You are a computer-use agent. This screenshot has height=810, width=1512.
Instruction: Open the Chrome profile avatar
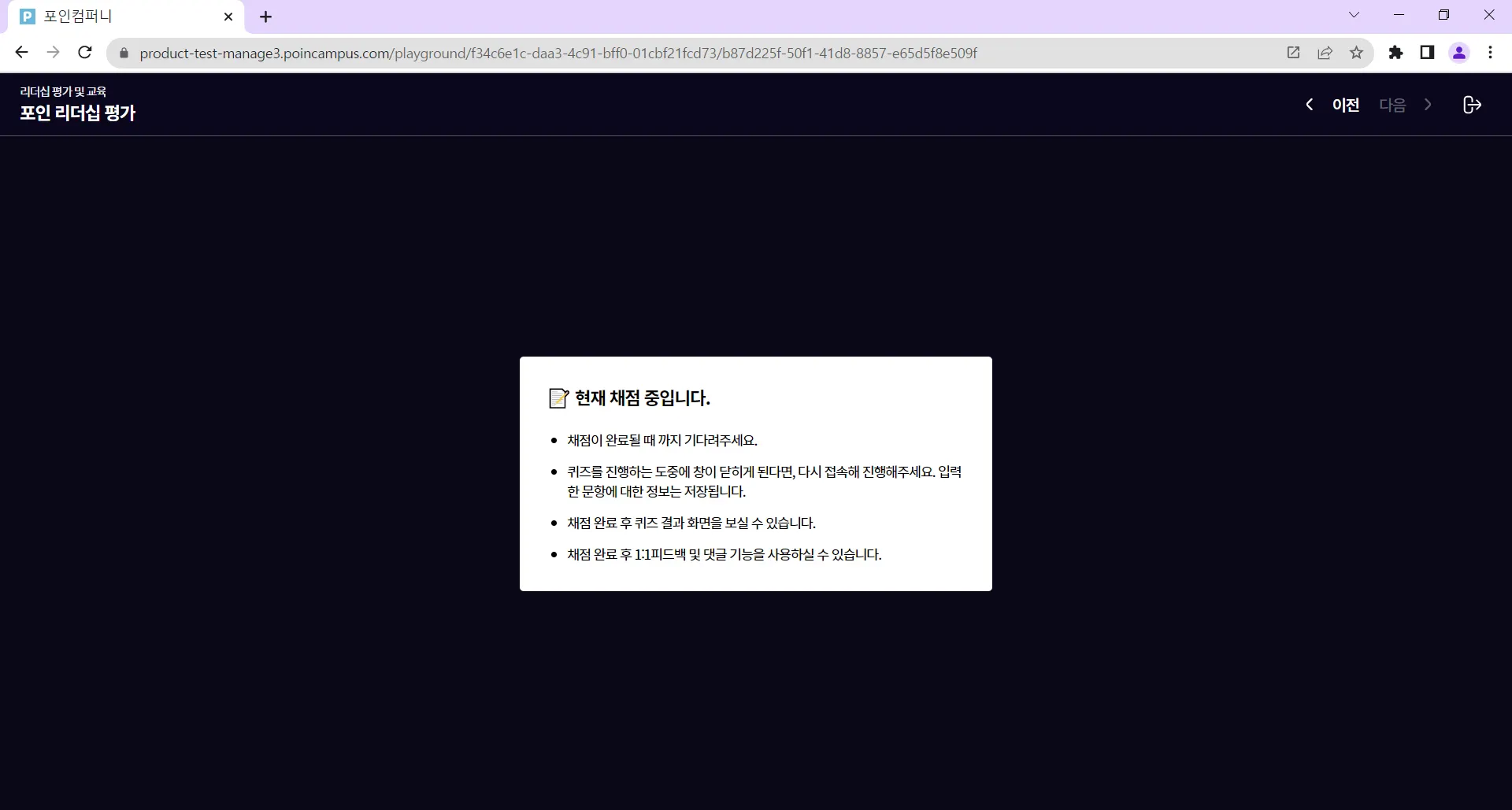1459,53
